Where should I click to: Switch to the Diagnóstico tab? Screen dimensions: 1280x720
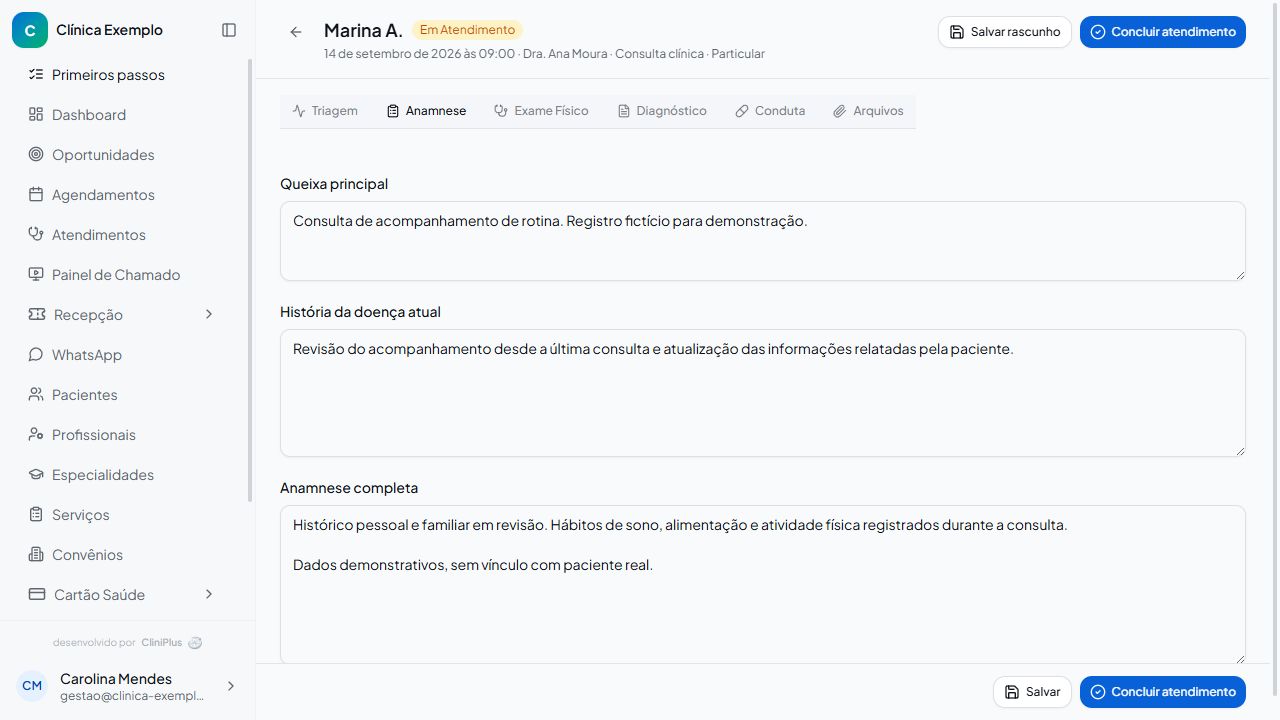click(662, 111)
